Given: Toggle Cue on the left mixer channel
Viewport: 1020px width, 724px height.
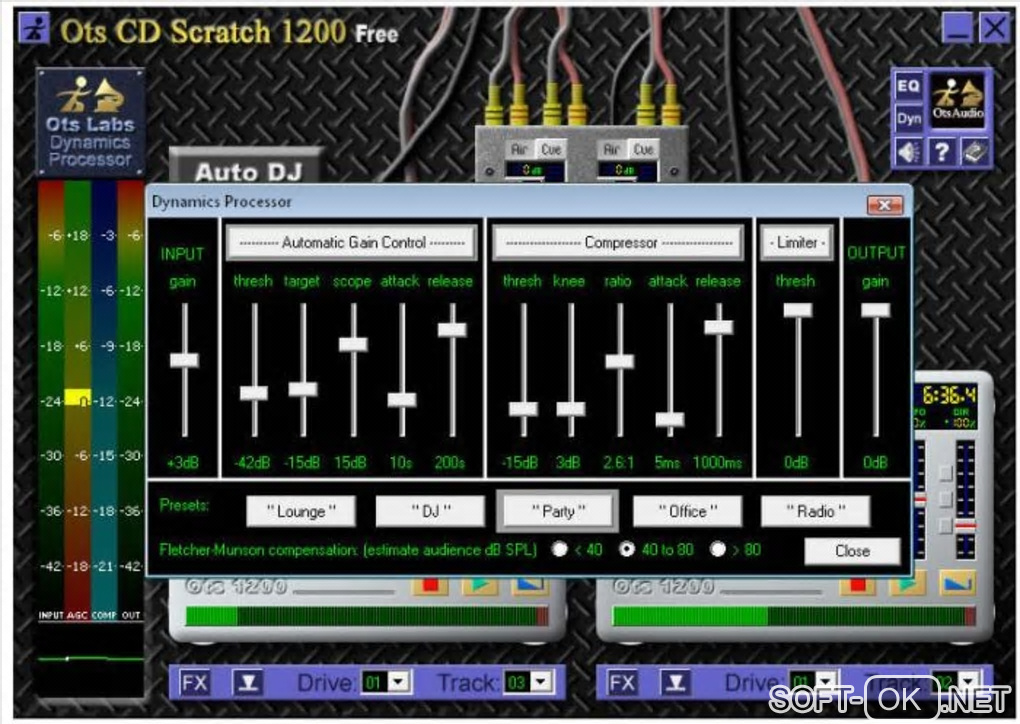Looking at the screenshot, I should click(x=550, y=150).
